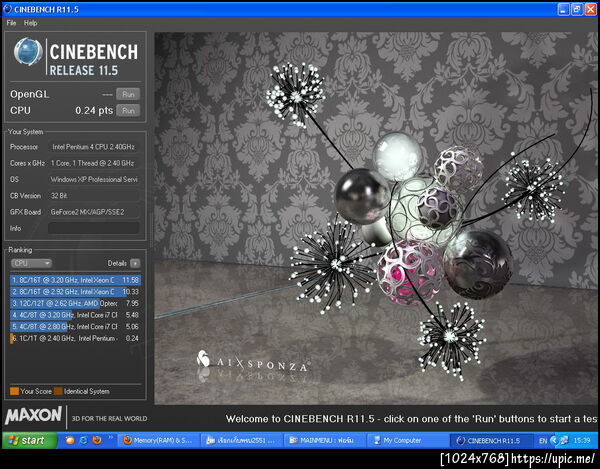This screenshot has width=600, height=469.
Task: Select ranking row 6 Pentium 0.24
Action: 75,338
